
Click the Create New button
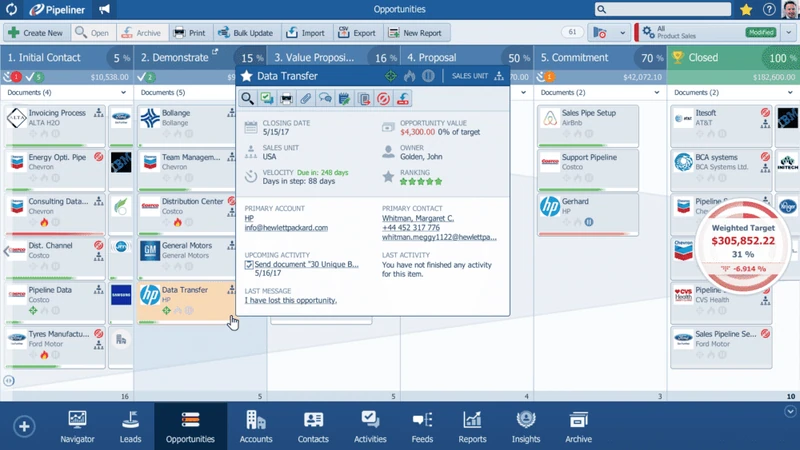[x=36, y=33]
